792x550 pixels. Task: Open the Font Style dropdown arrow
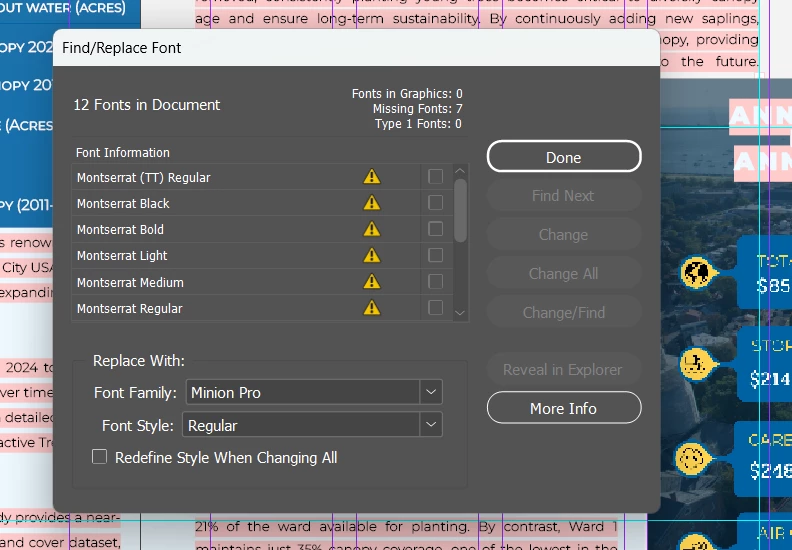point(431,425)
